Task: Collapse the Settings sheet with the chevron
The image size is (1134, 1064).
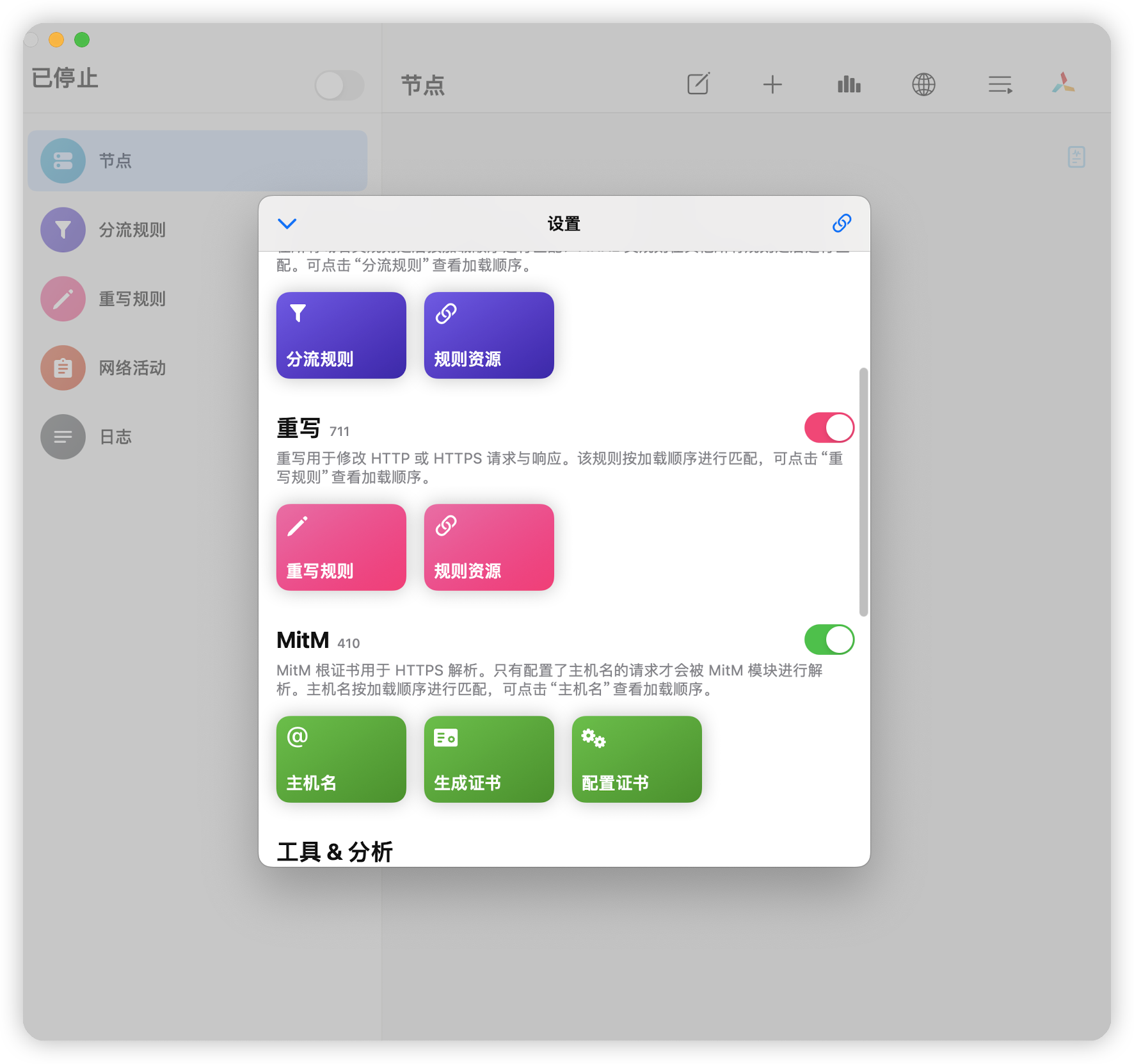Action: [x=287, y=223]
